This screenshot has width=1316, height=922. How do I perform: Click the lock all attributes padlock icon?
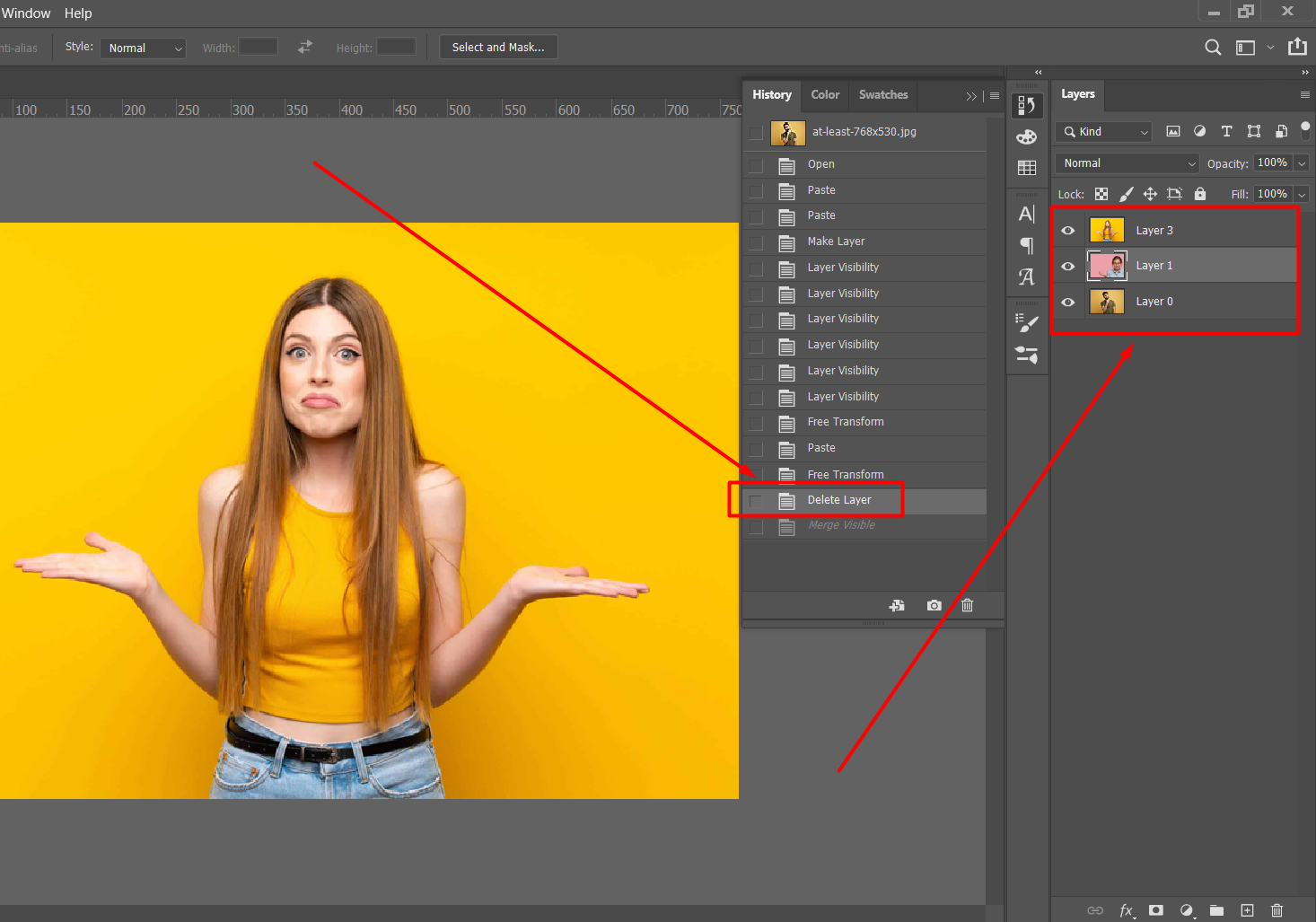point(1200,194)
